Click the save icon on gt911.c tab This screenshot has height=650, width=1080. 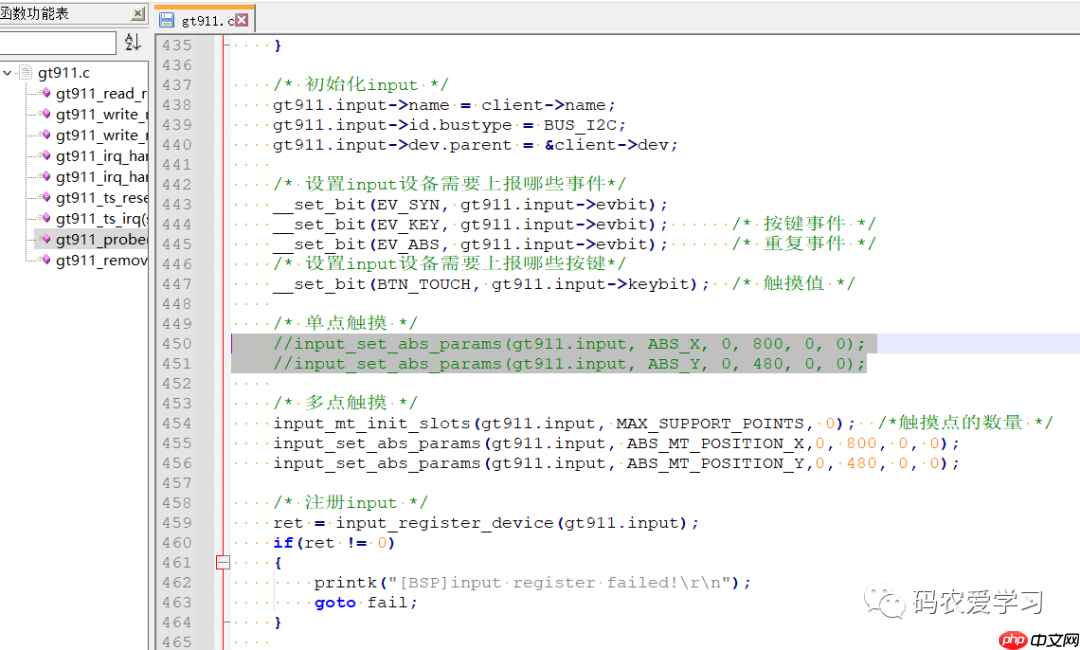point(167,20)
